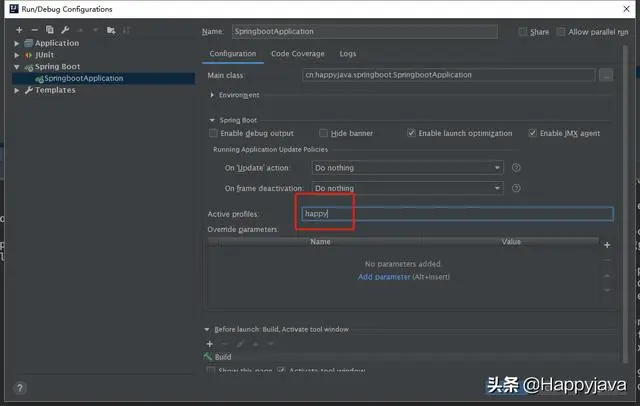The height and width of the screenshot is (406, 640).
Task: Click the folder icon to create a new folder
Action: (111, 30)
